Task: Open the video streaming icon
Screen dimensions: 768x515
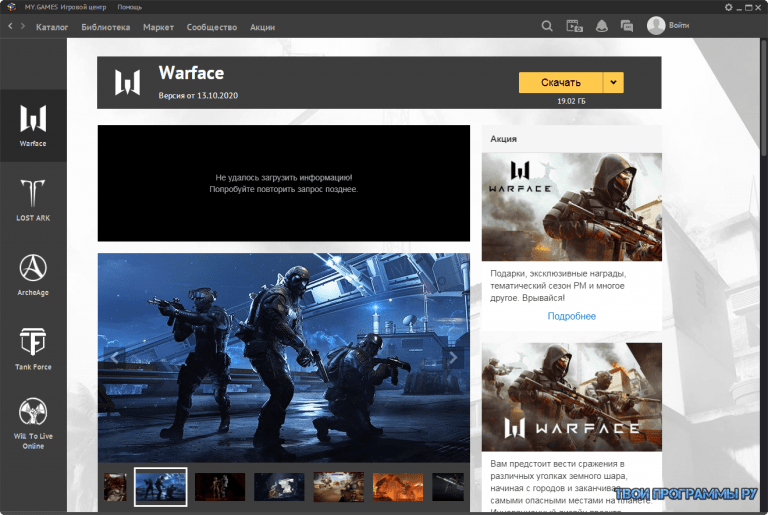Action: coord(574,26)
